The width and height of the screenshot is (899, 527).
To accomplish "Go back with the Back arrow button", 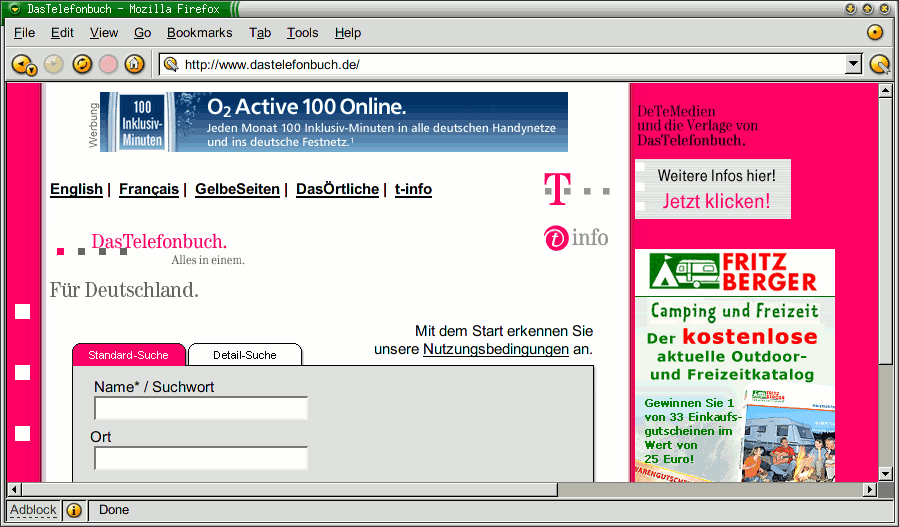I will [x=24, y=64].
